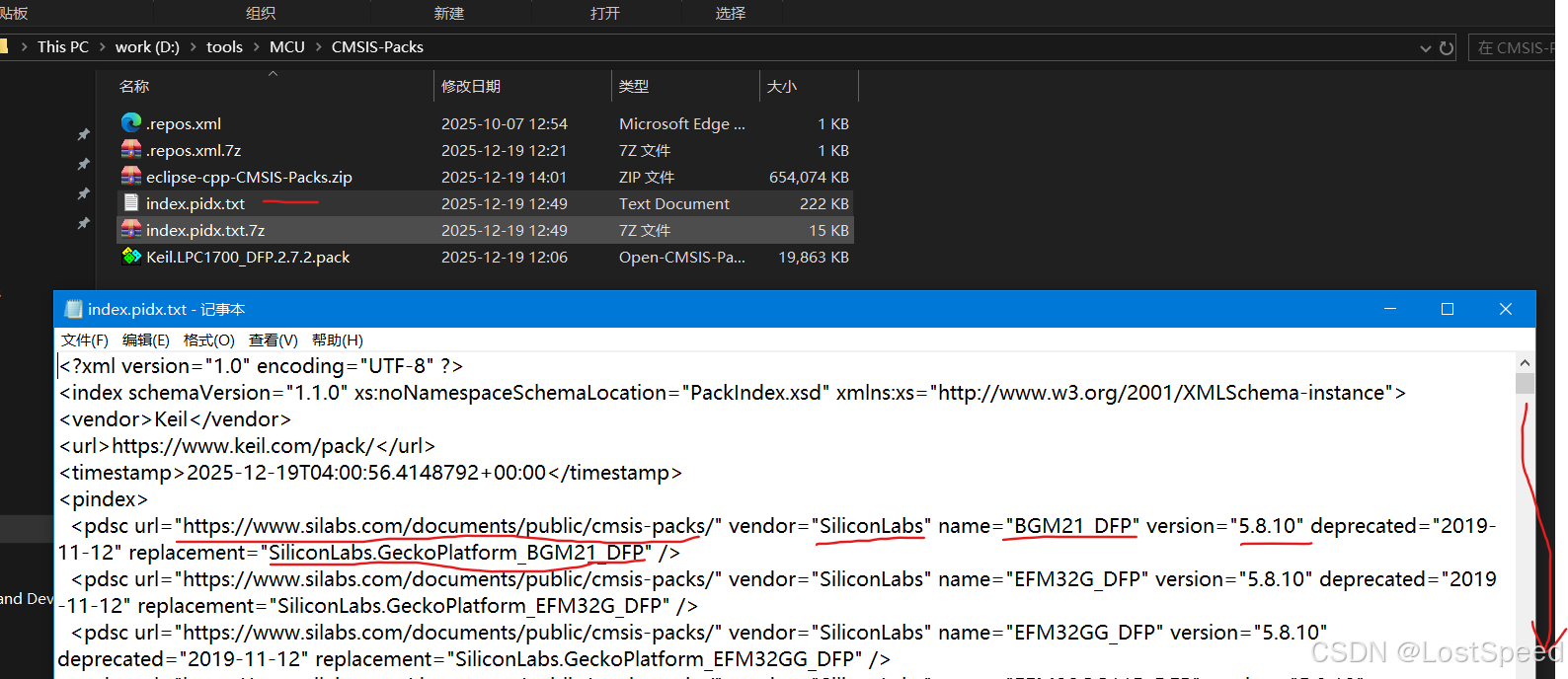Click the pin icon beside the .repos.xml.7z row
Screen dimensions: 1568x679
coord(84,164)
